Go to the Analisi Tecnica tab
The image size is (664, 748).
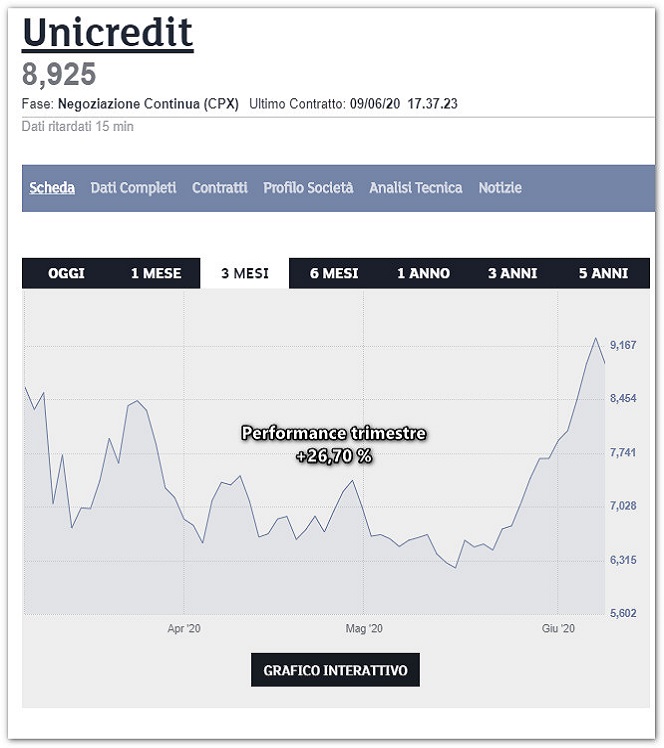click(416, 188)
